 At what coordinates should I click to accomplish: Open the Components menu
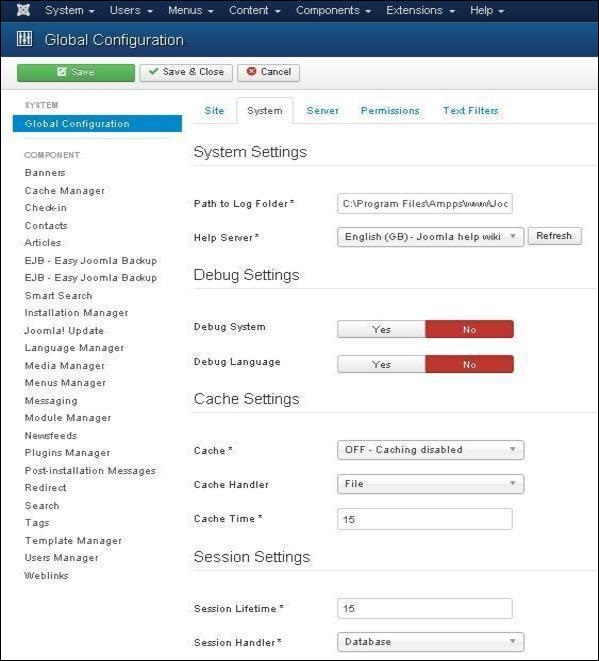click(x=333, y=11)
